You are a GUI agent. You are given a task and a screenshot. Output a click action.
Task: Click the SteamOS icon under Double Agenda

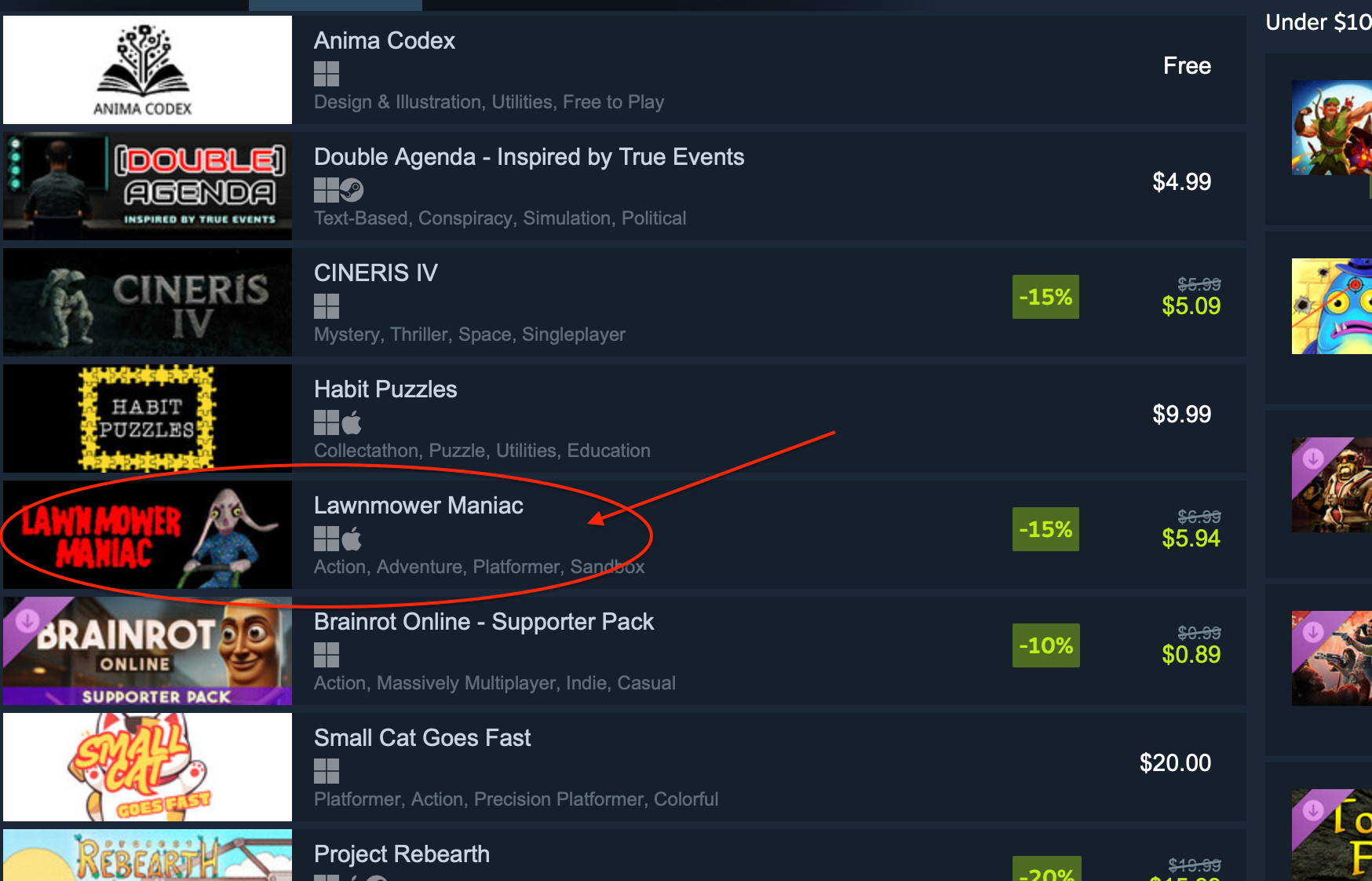click(x=352, y=190)
